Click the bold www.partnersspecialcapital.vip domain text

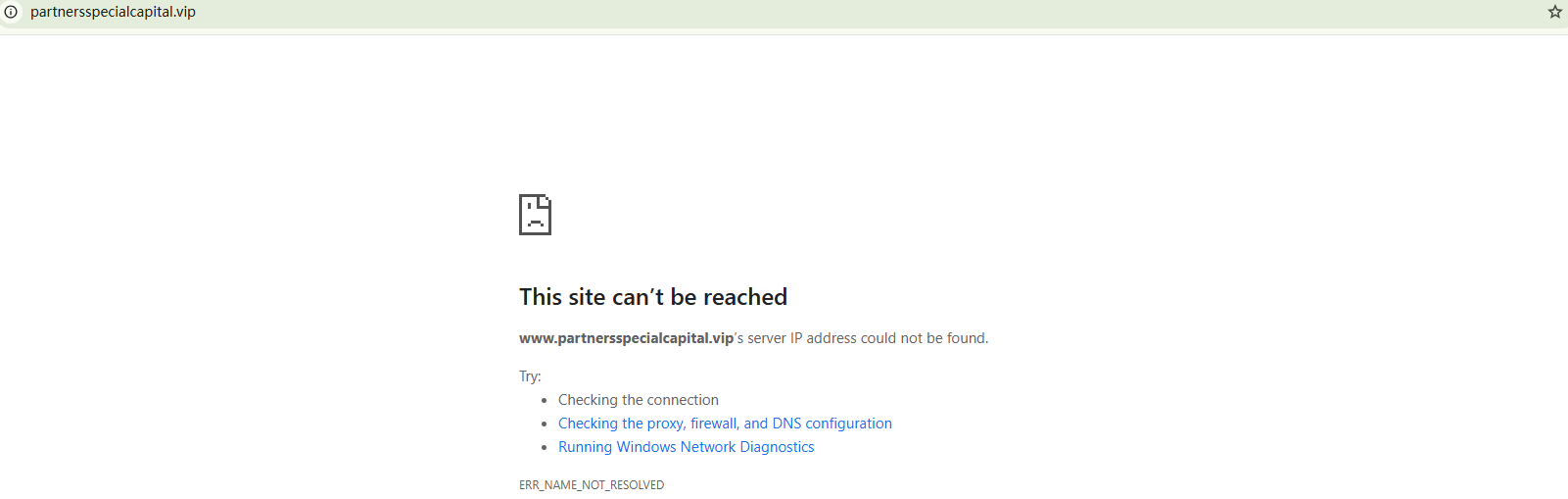[626, 338]
